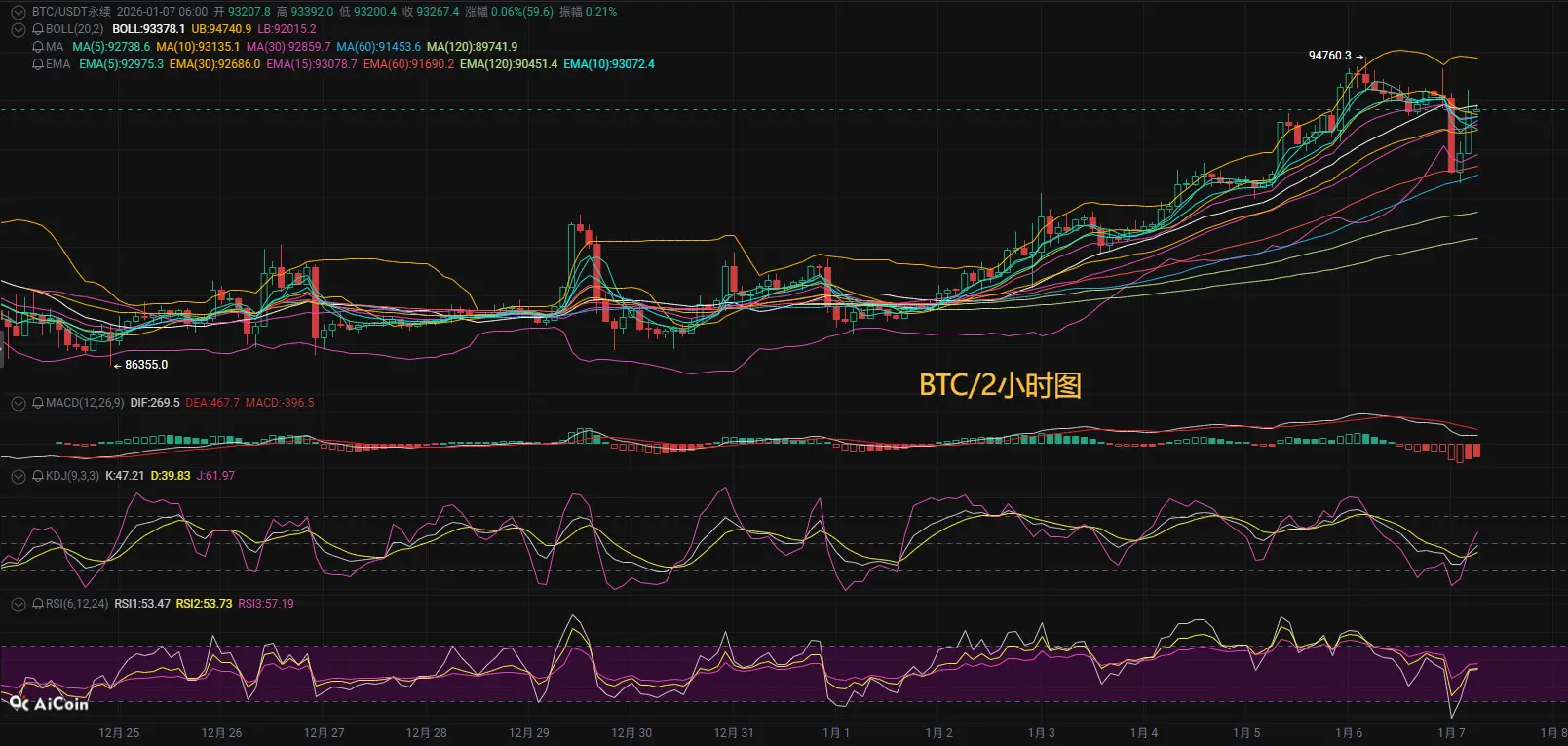
Task: Select the BTC/USDT永续 pair title
Action: click(71, 12)
